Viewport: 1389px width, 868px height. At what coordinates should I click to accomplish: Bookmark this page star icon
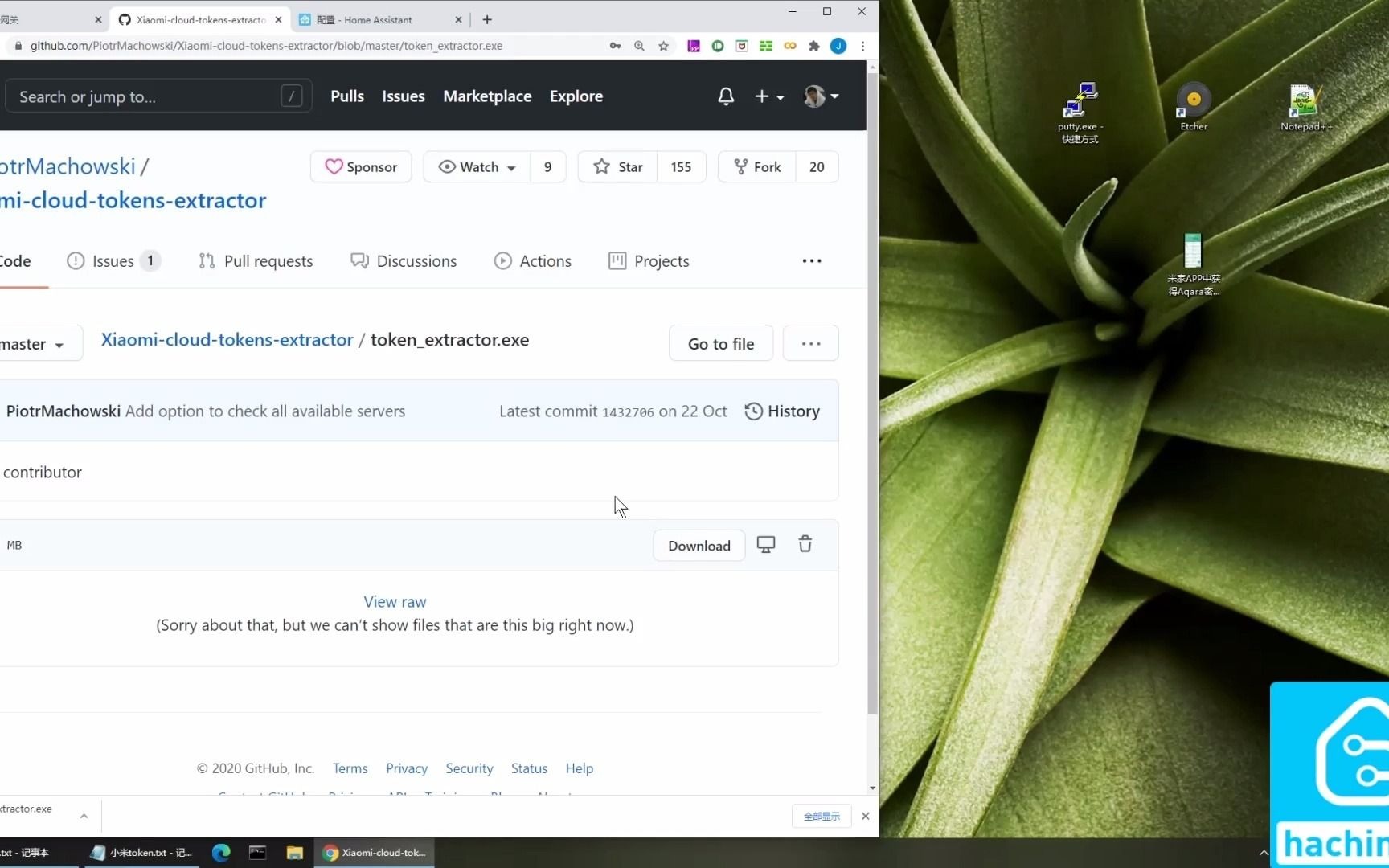click(663, 46)
